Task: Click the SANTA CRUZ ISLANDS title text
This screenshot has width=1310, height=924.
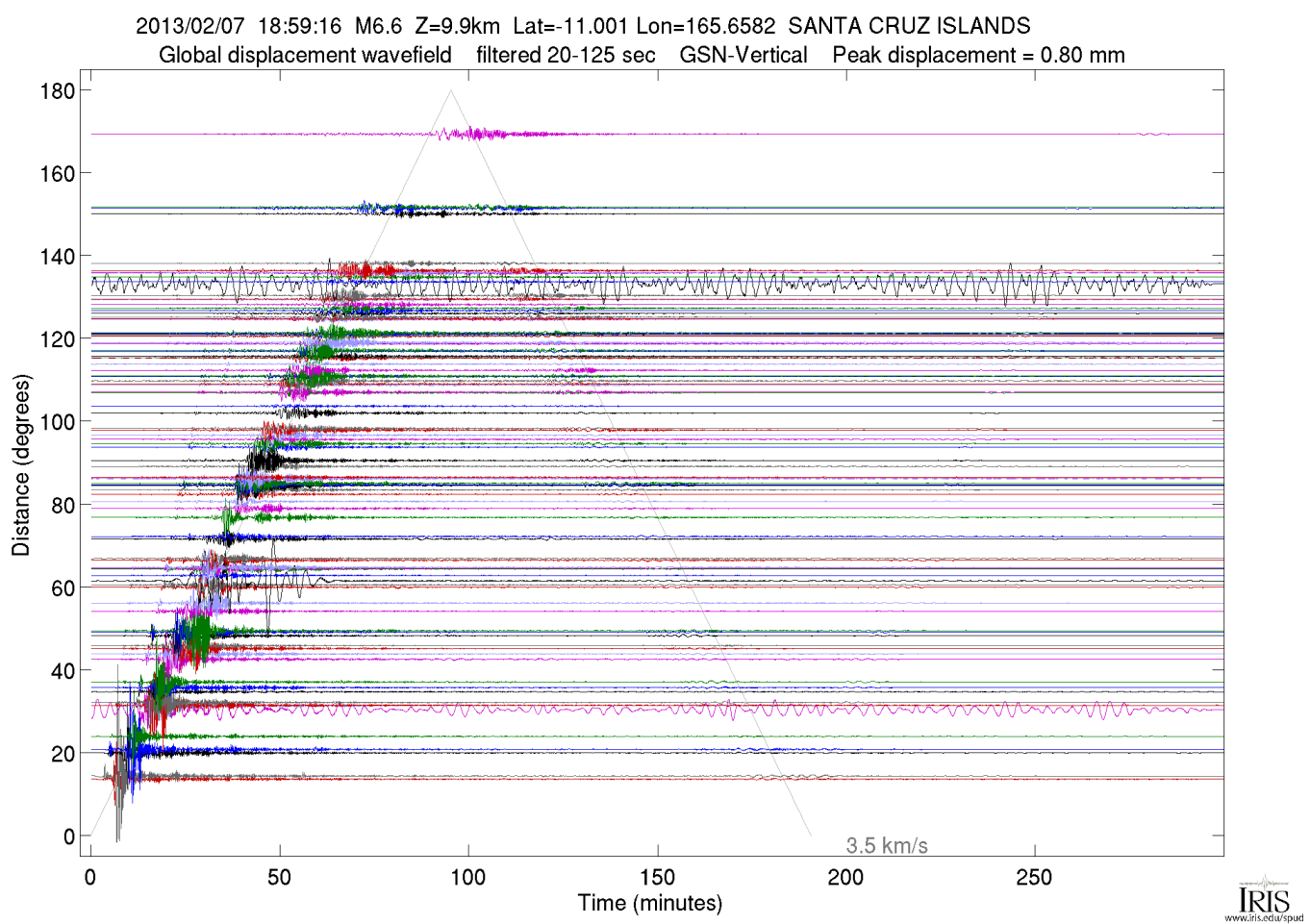Action: (x=909, y=26)
